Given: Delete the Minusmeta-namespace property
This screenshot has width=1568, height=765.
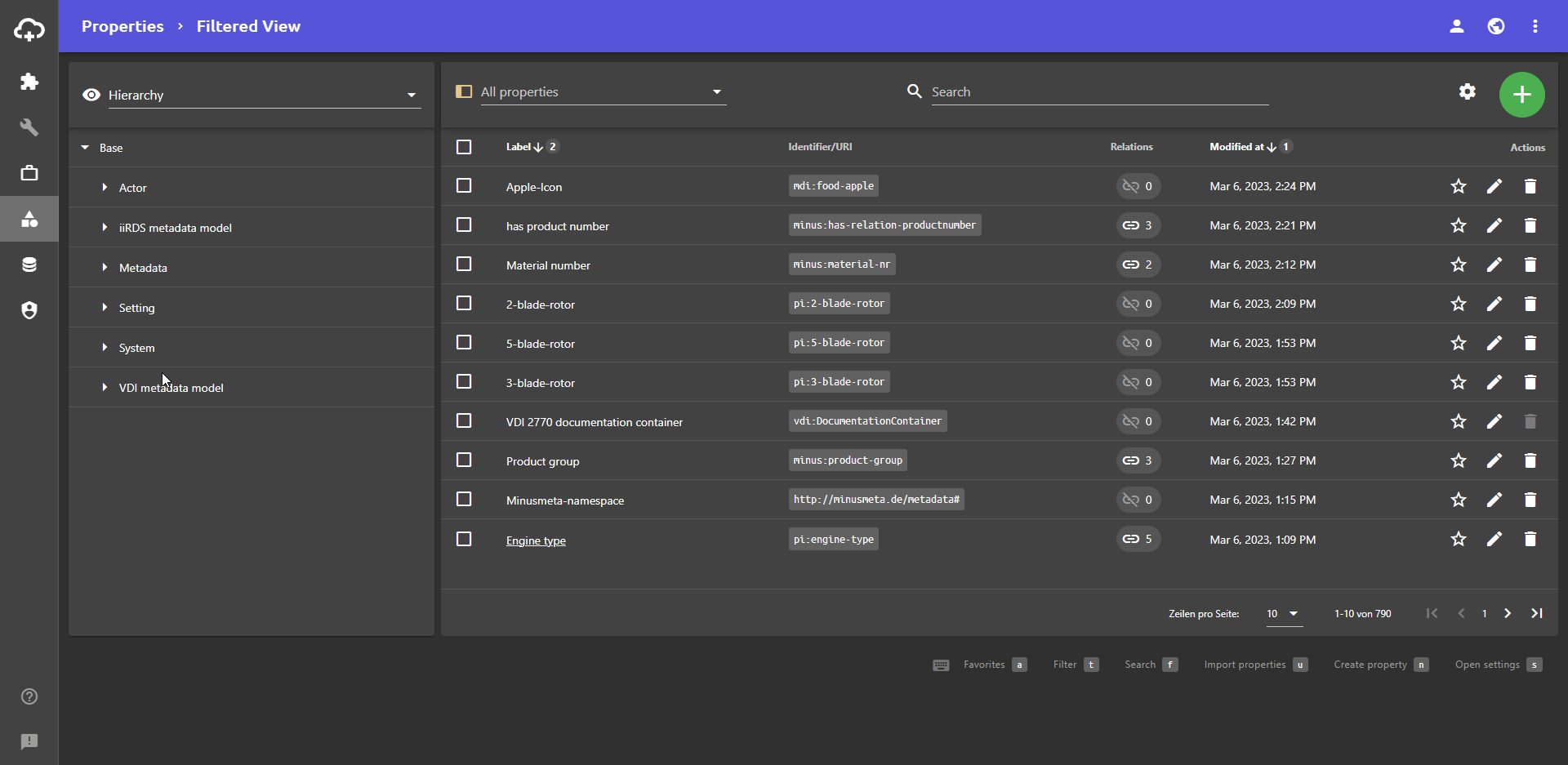Looking at the screenshot, I should pyautogui.click(x=1530, y=500).
